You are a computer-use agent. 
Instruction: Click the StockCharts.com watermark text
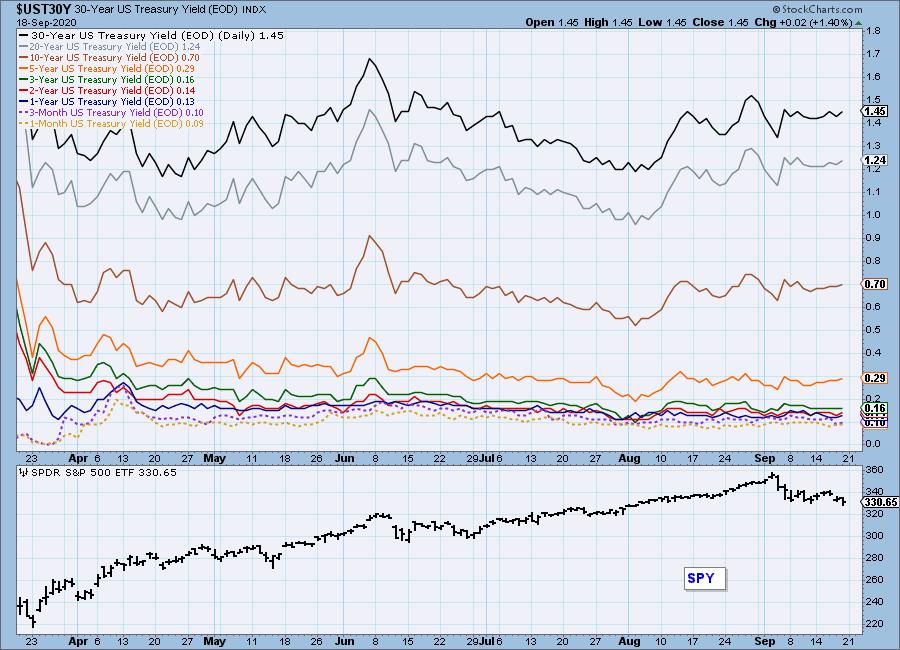click(x=818, y=9)
